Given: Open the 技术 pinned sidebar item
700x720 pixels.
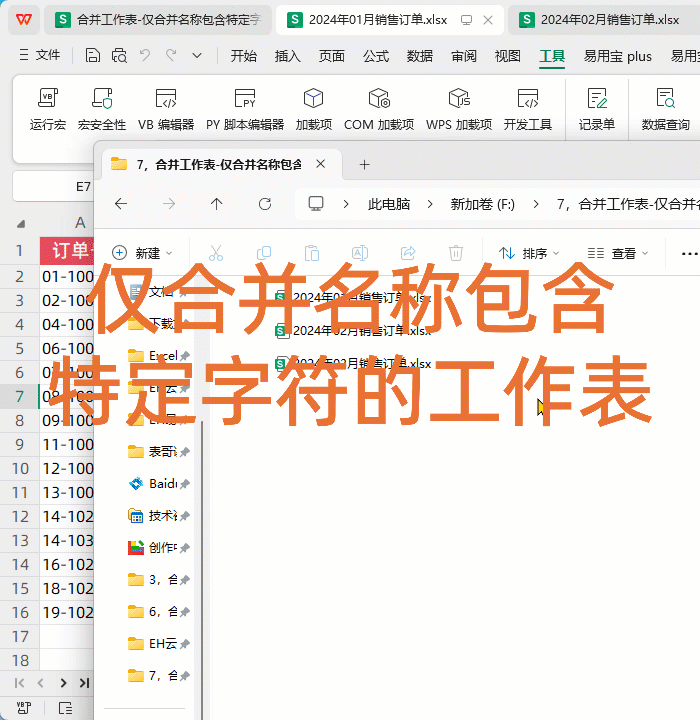Looking at the screenshot, I should tap(159, 516).
